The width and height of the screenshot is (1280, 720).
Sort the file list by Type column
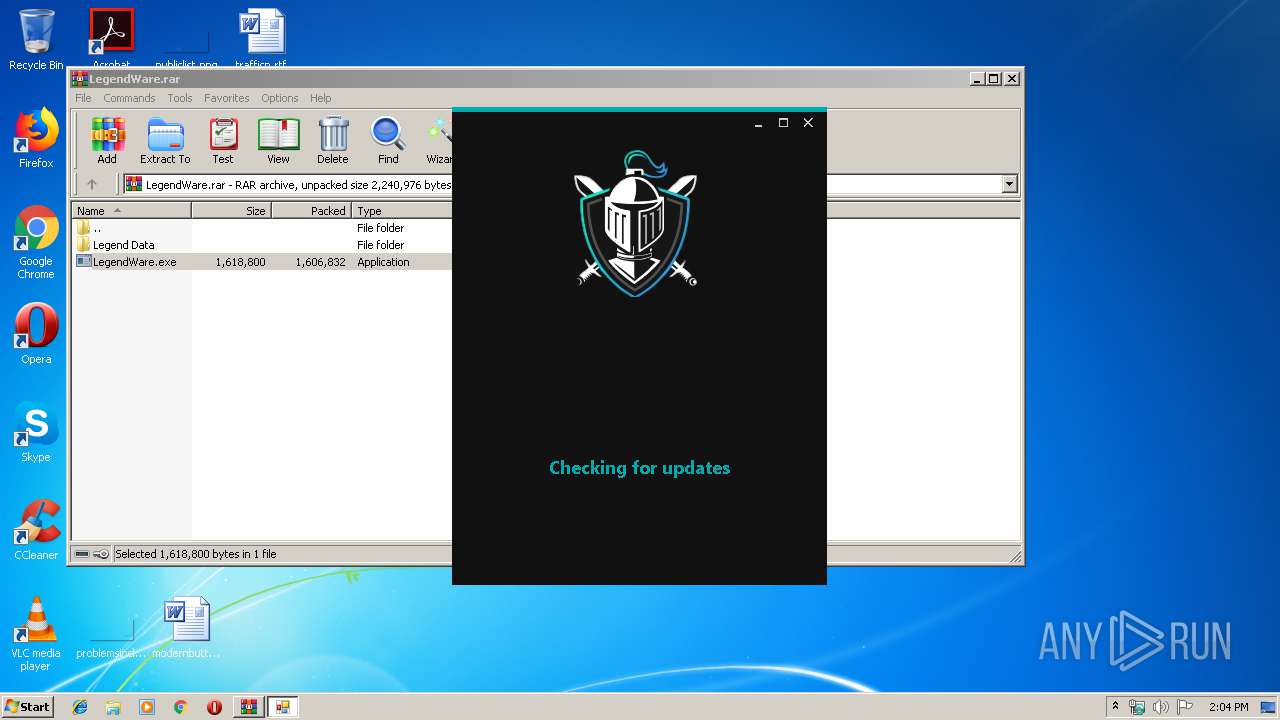point(402,211)
